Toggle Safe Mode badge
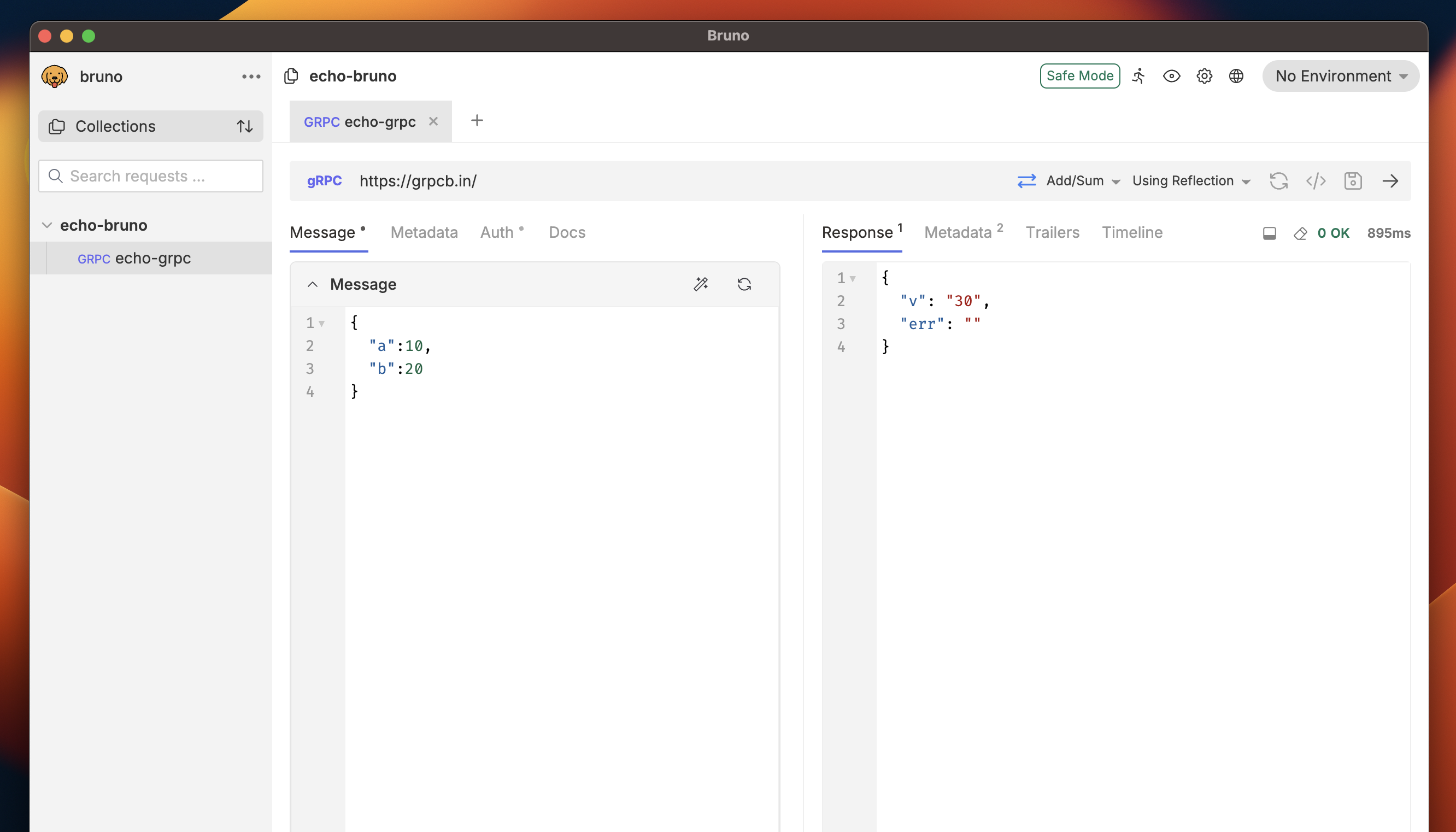Viewport: 1456px width, 832px height. coord(1079,76)
